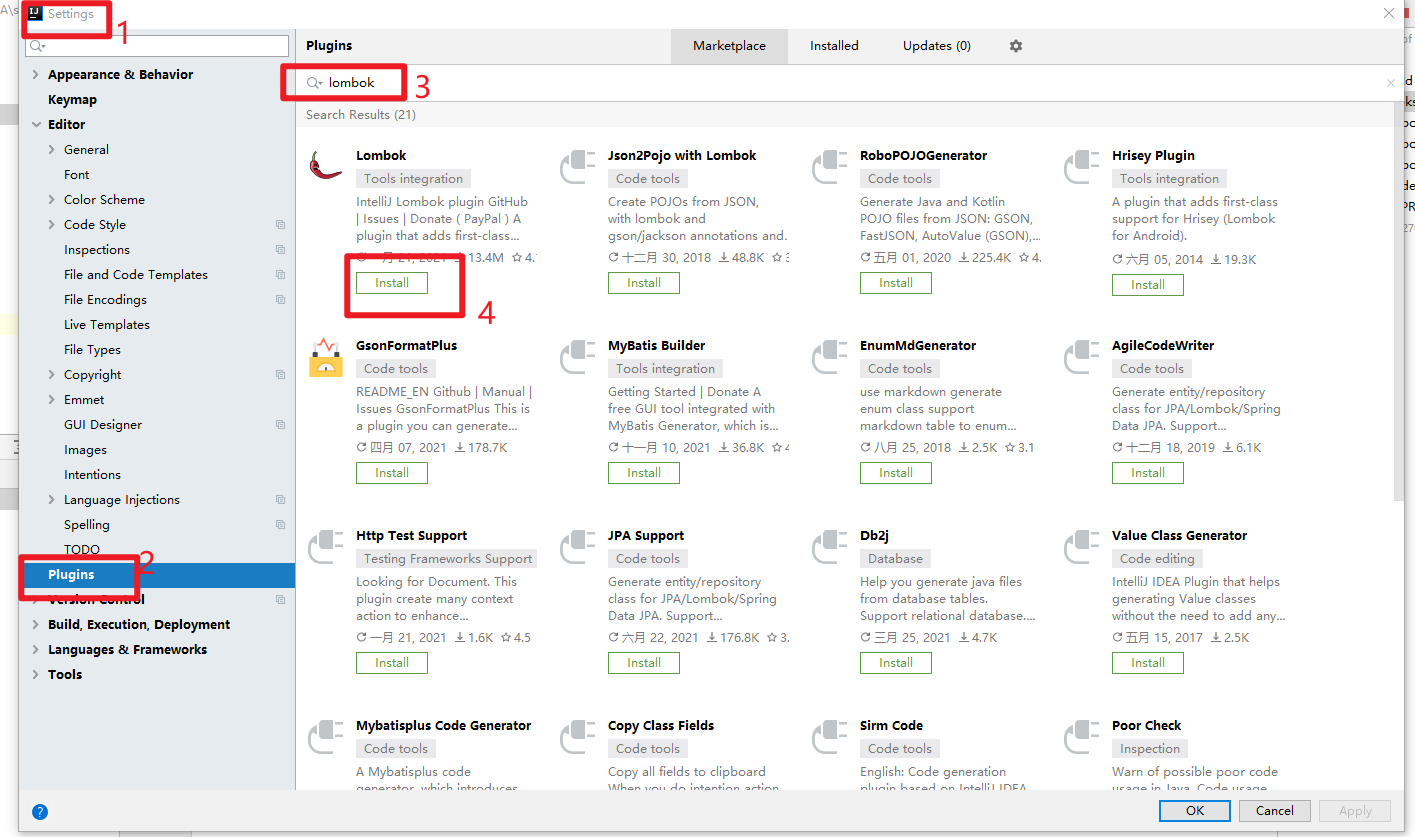Click the blue help question mark icon
Viewport: 1415px width, 837px height.
(40, 812)
